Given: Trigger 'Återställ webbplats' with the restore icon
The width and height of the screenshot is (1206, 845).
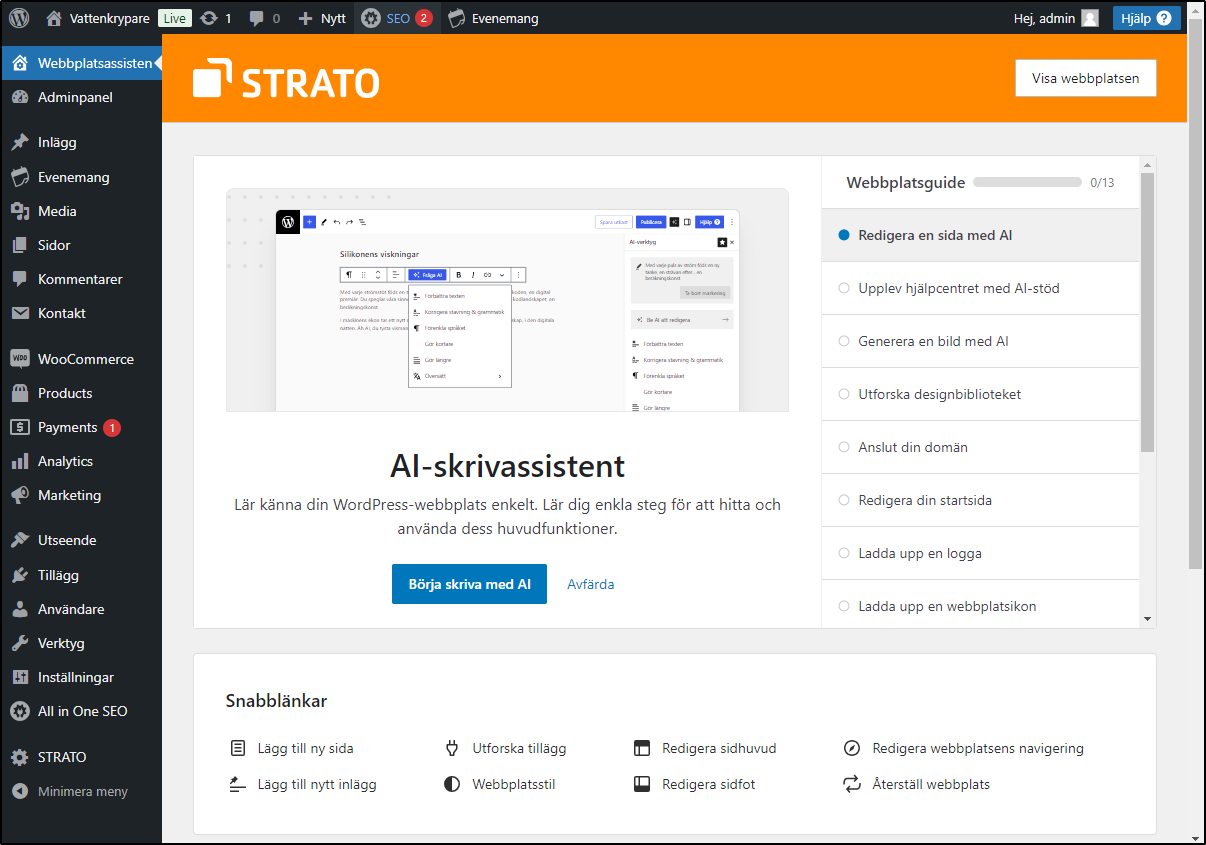Looking at the screenshot, I should tap(852, 784).
